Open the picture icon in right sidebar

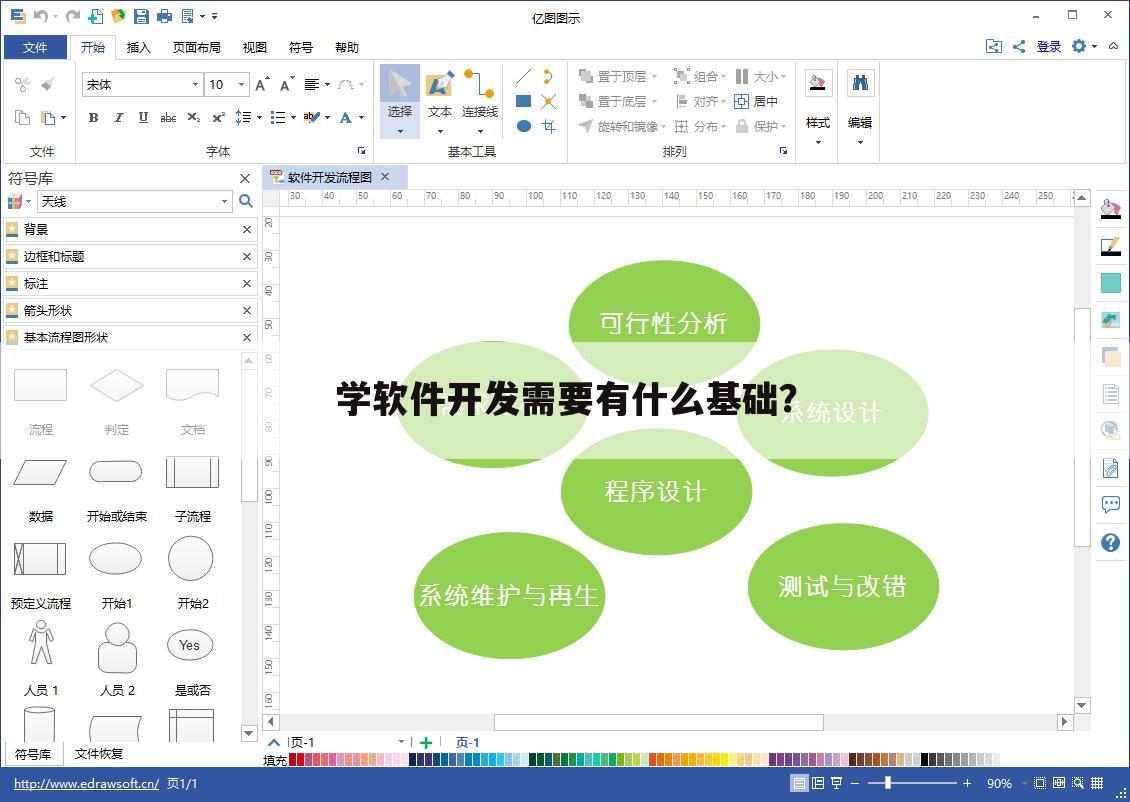point(1111,319)
